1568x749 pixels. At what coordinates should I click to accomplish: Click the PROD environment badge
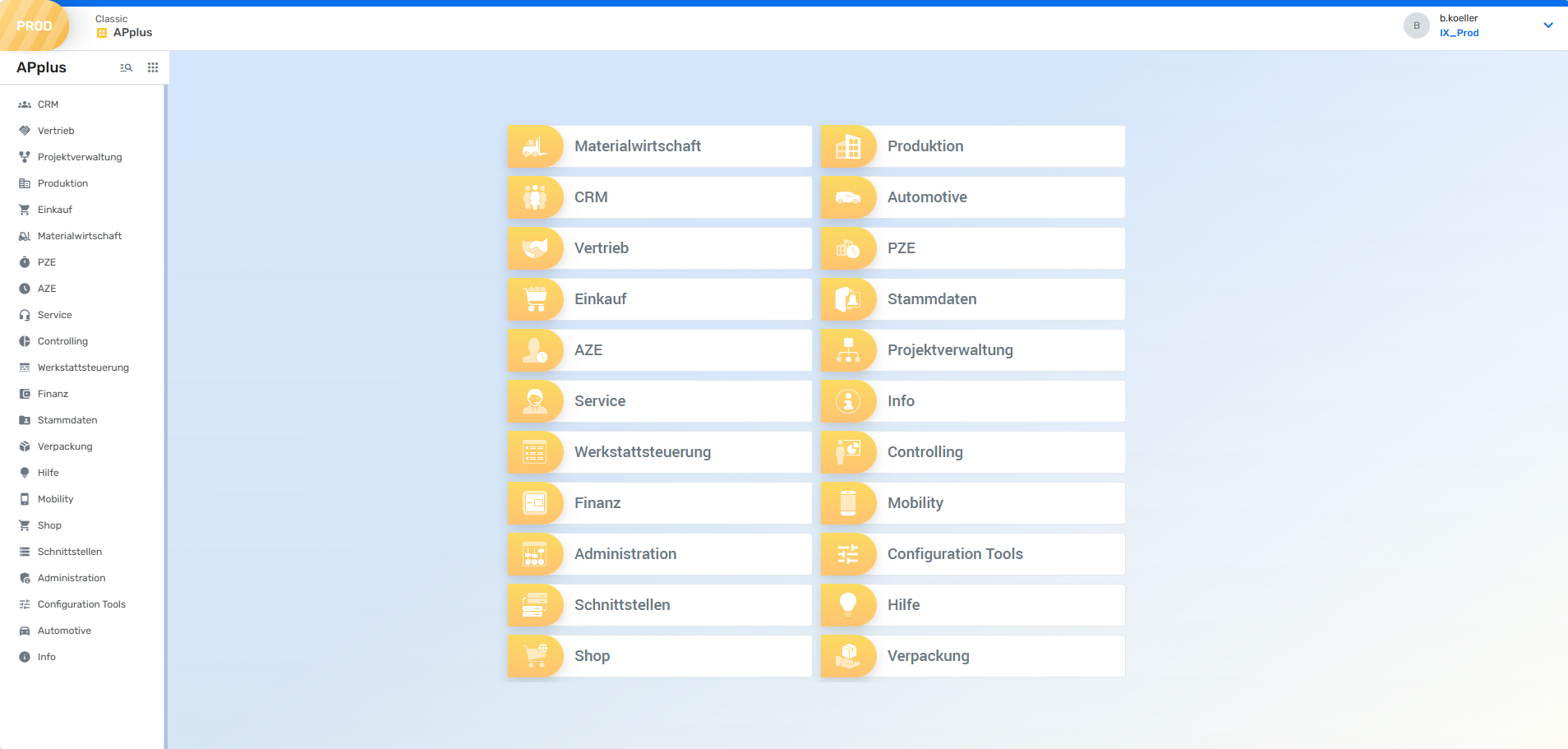pos(33,25)
